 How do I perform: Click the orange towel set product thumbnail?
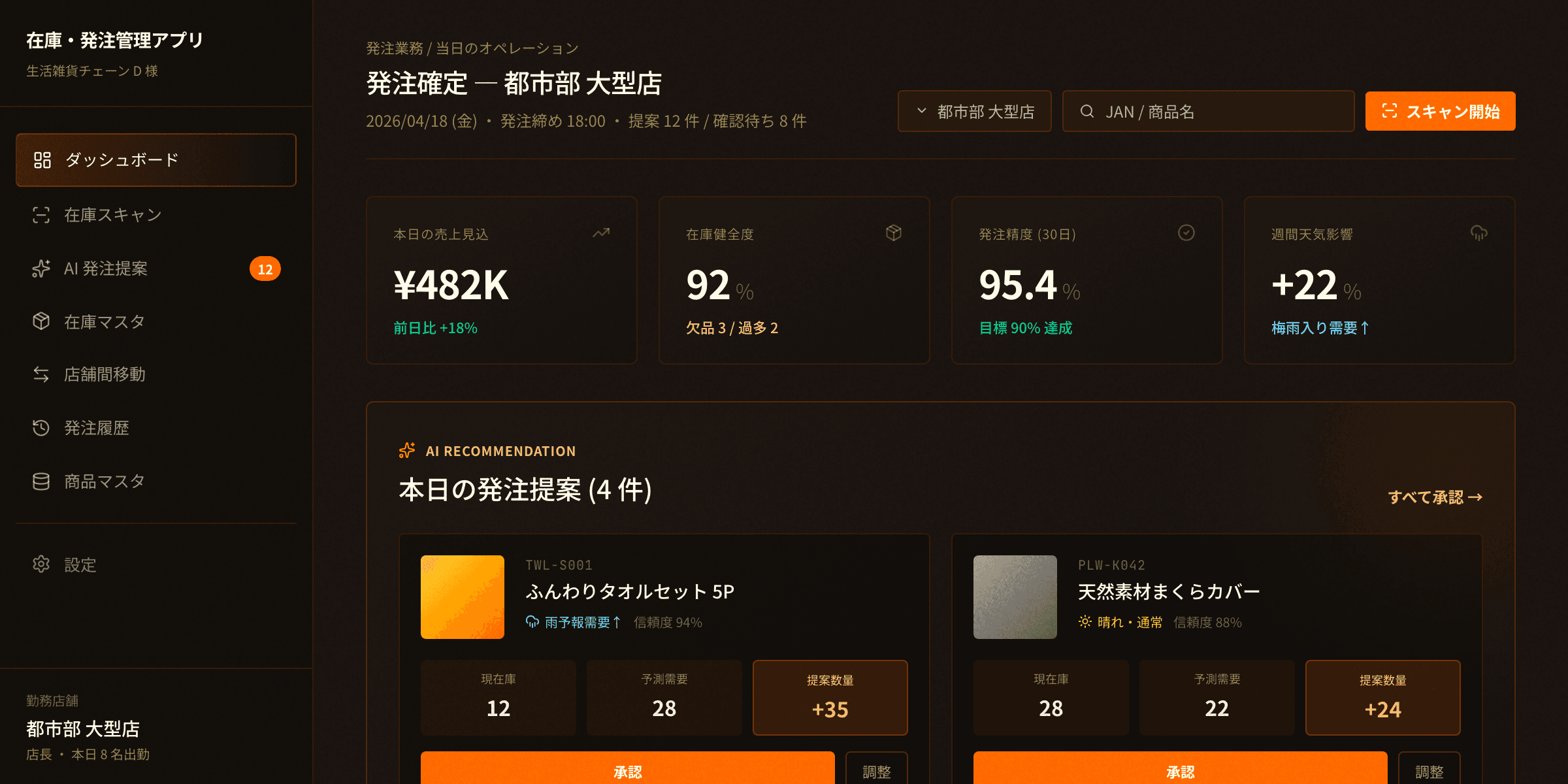coord(463,597)
